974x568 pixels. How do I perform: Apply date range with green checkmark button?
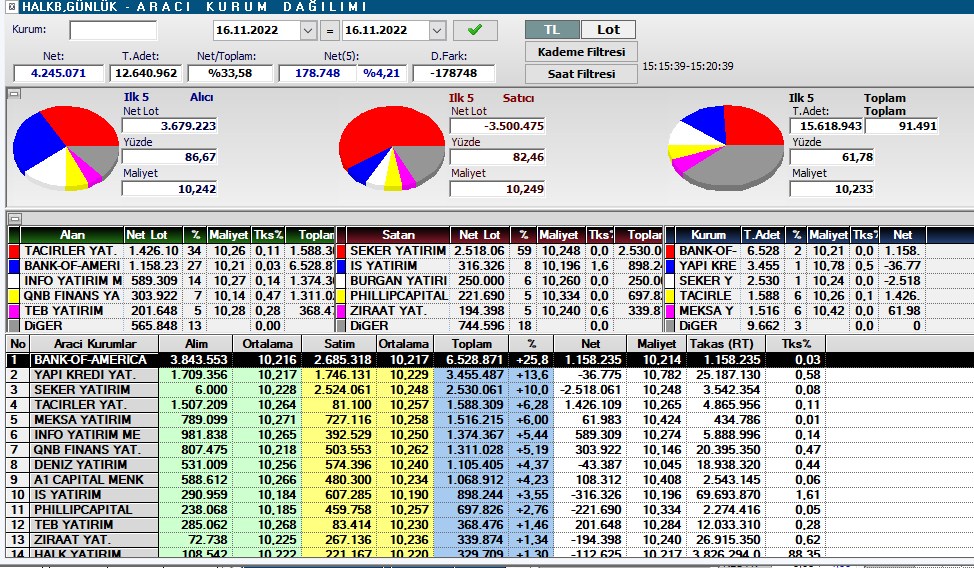[475, 30]
